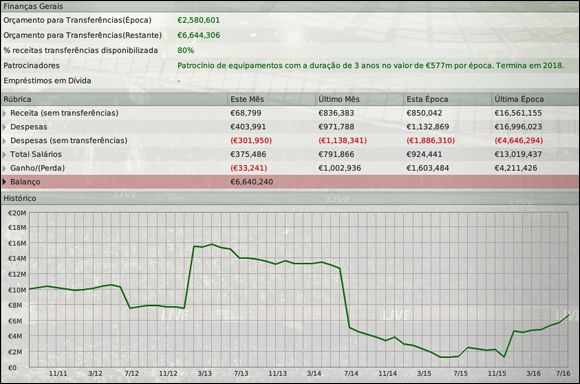
Task: Click the salary value €13,019,437
Action: pyautogui.click(x=518, y=154)
